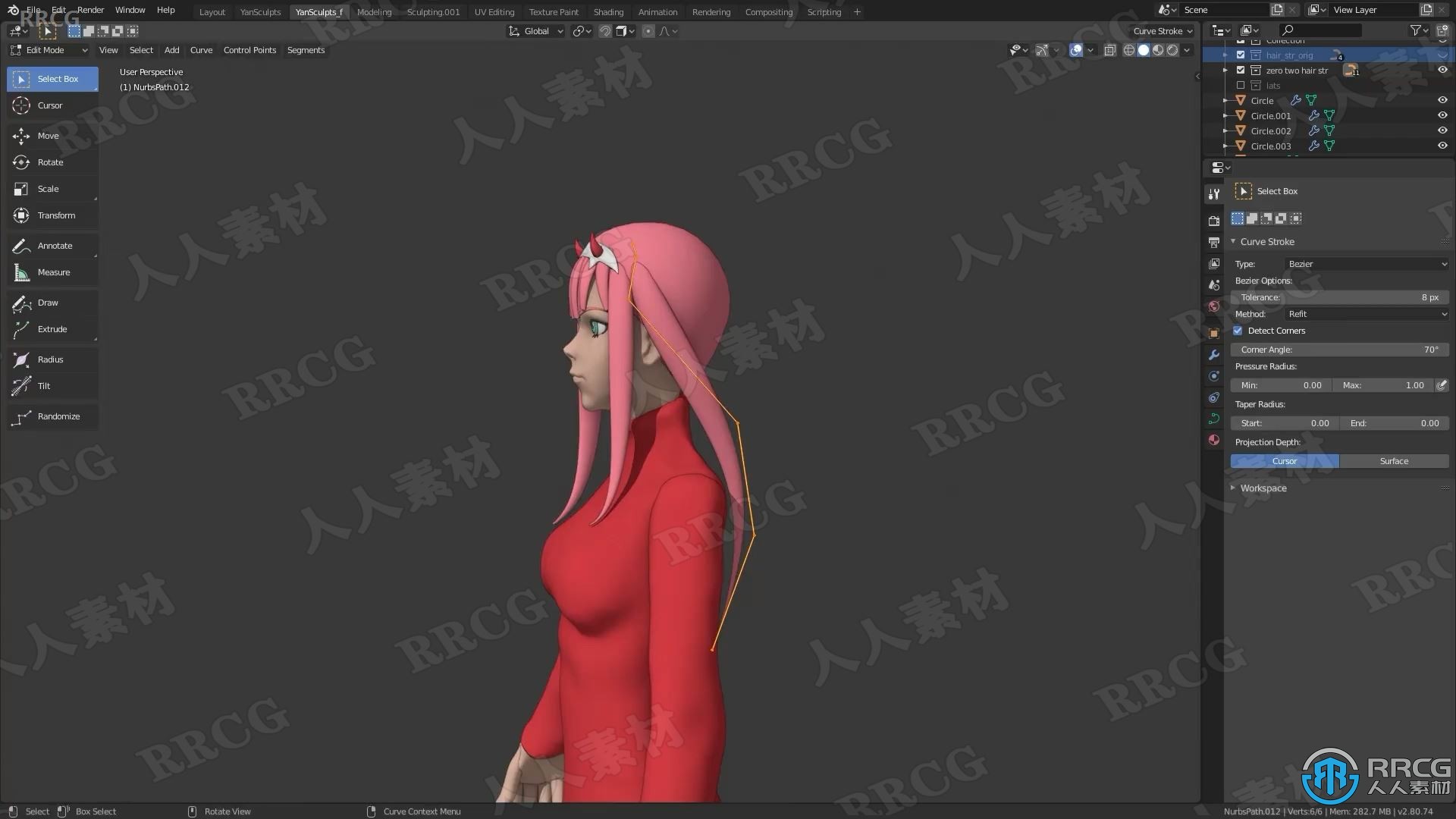Click the Pressure Radius Max field
Image resolution: width=1456 pixels, height=819 pixels.
(1383, 385)
